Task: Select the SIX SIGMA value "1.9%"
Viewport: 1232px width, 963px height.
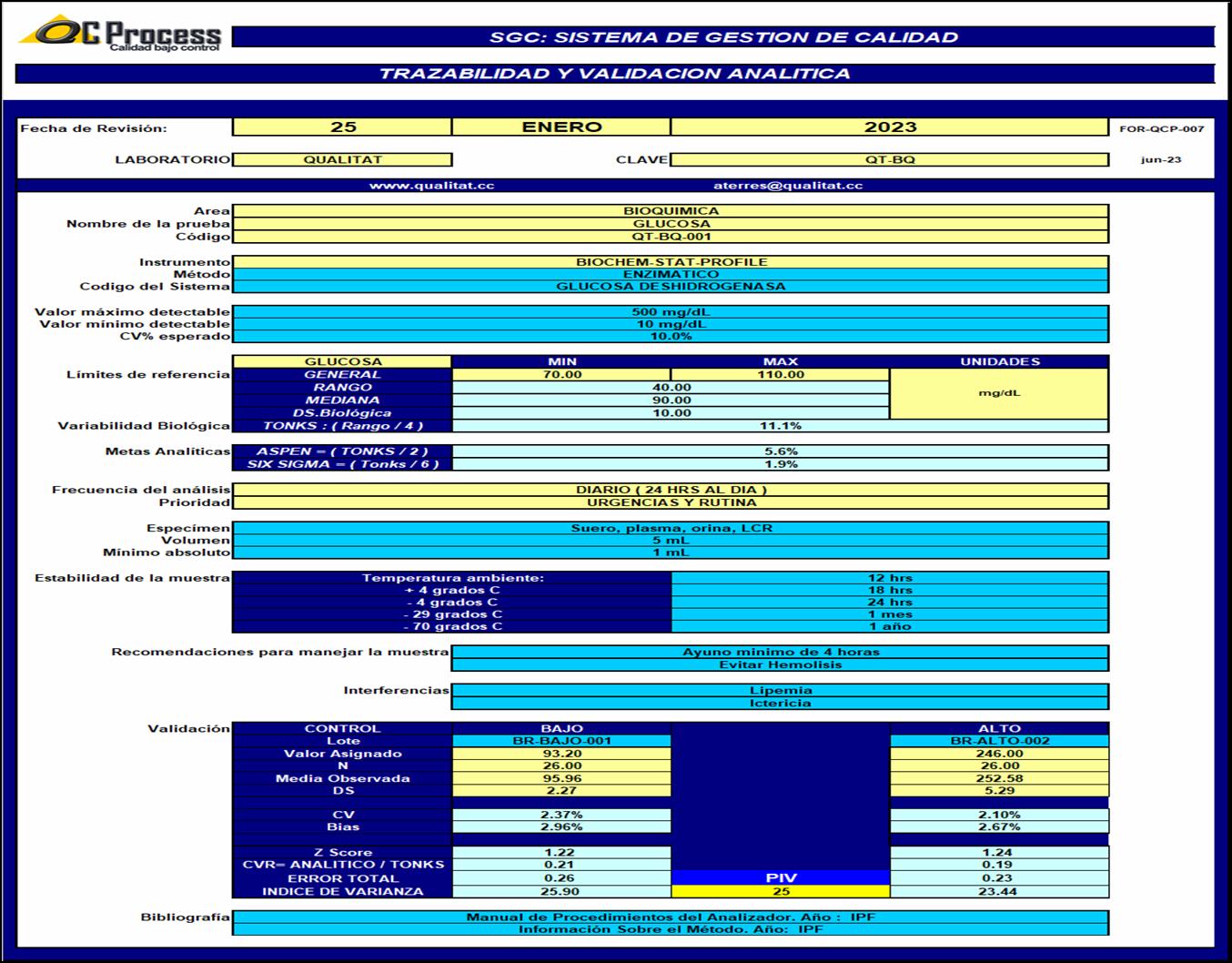Action: (x=780, y=463)
